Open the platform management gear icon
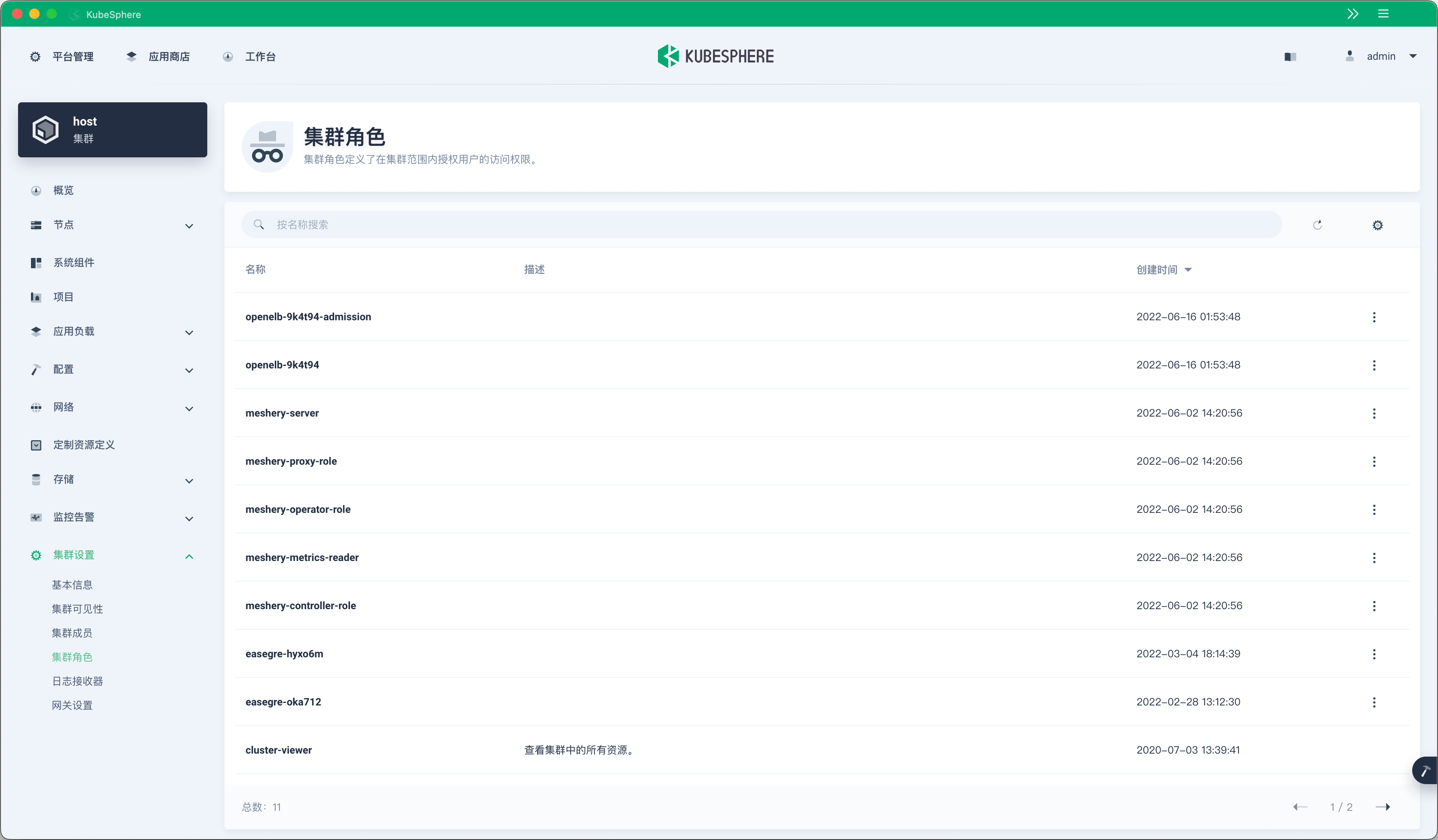The width and height of the screenshot is (1438, 840). 35,56
